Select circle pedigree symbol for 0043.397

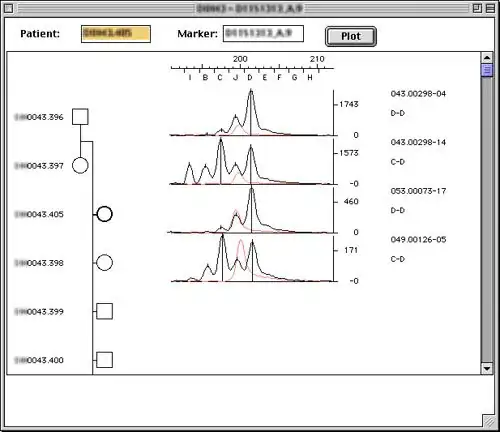[80, 165]
